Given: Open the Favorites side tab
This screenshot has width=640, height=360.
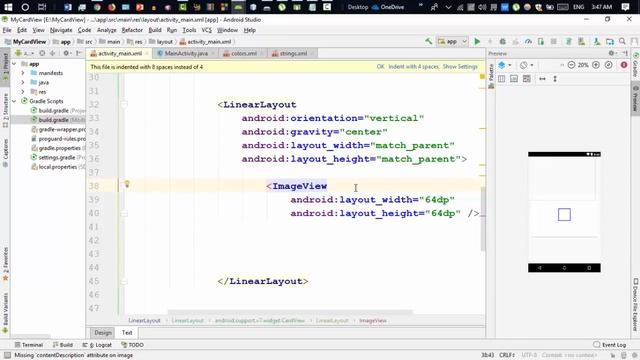Looking at the screenshot, I should coord(5,264).
